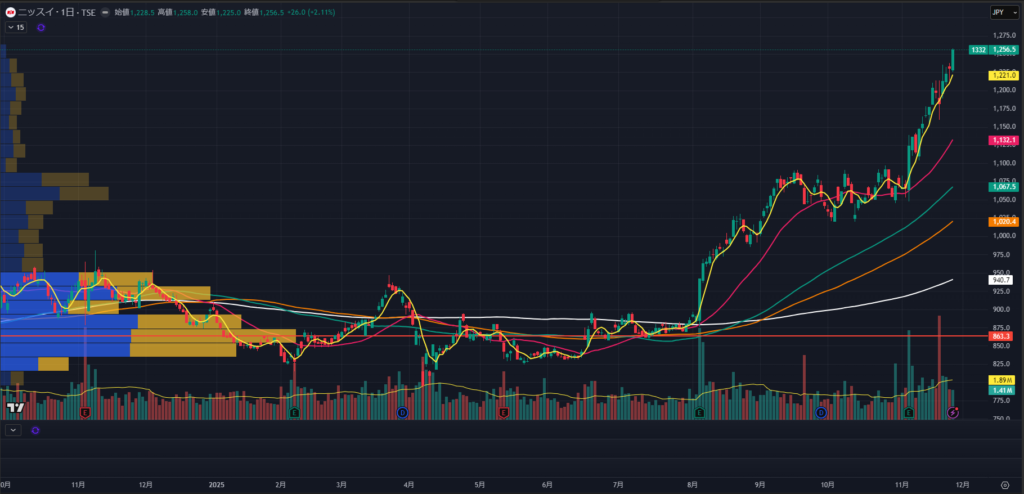Click the purple loading icon beside 15
The image size is (1024, 494).
pyautogui.click(x=42, y=28)
